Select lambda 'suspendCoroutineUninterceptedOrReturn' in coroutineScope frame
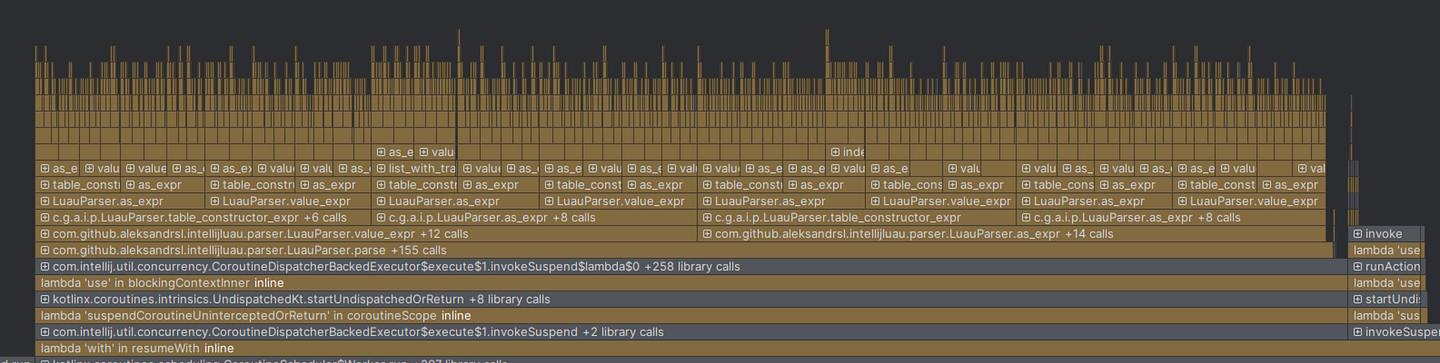The image size is (1440, 363). 690,315
